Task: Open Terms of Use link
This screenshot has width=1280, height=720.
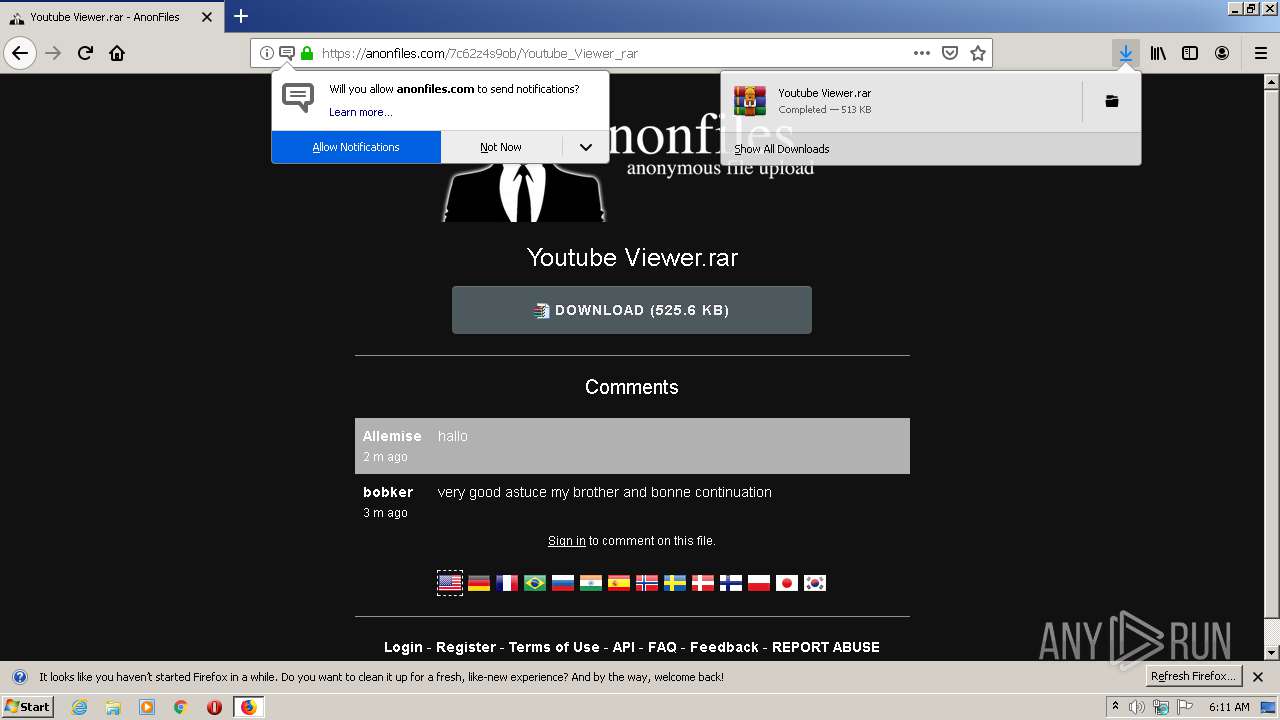Action: pyautogui.click(x=554, y=647)
